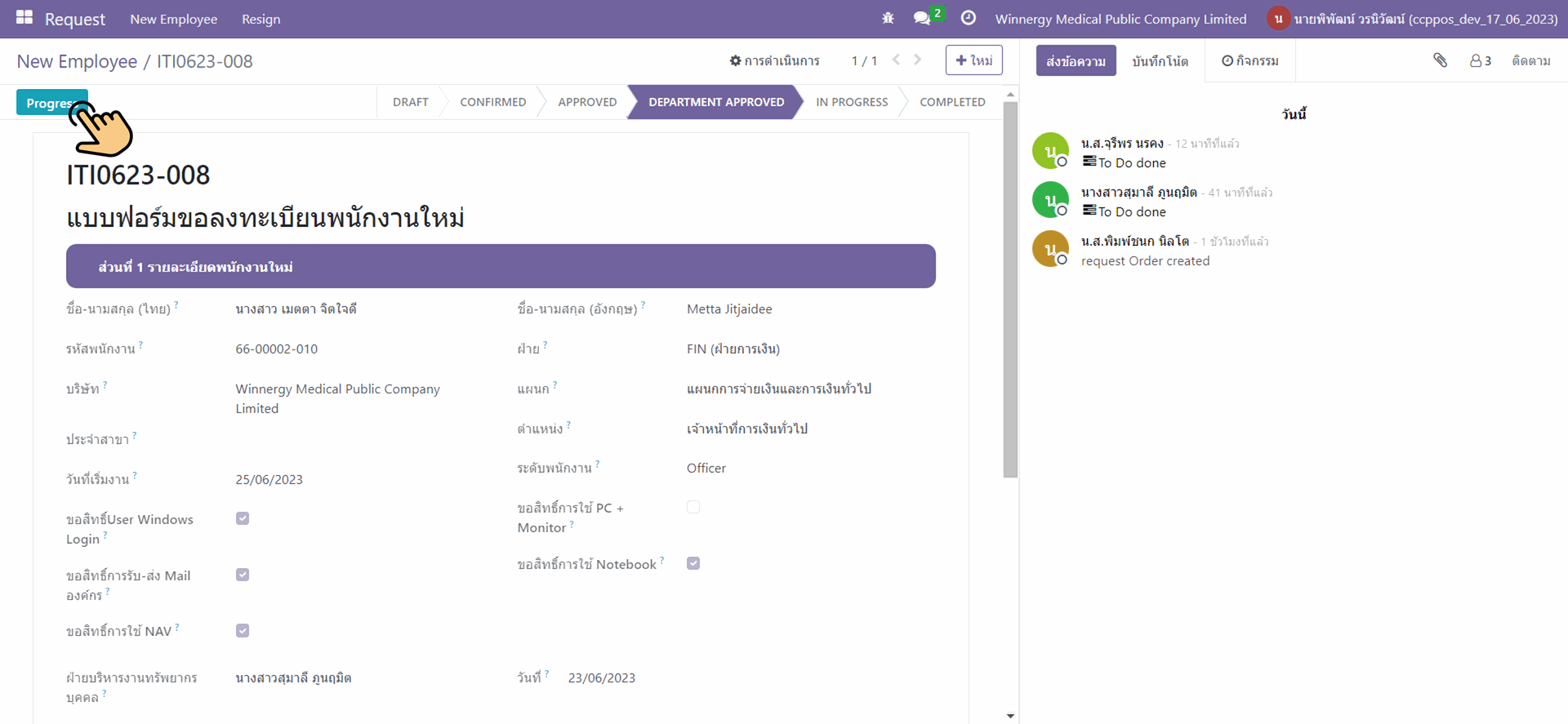
Task: Open the user account menu
Action: pyautogui.click(x=1413, y=19)
